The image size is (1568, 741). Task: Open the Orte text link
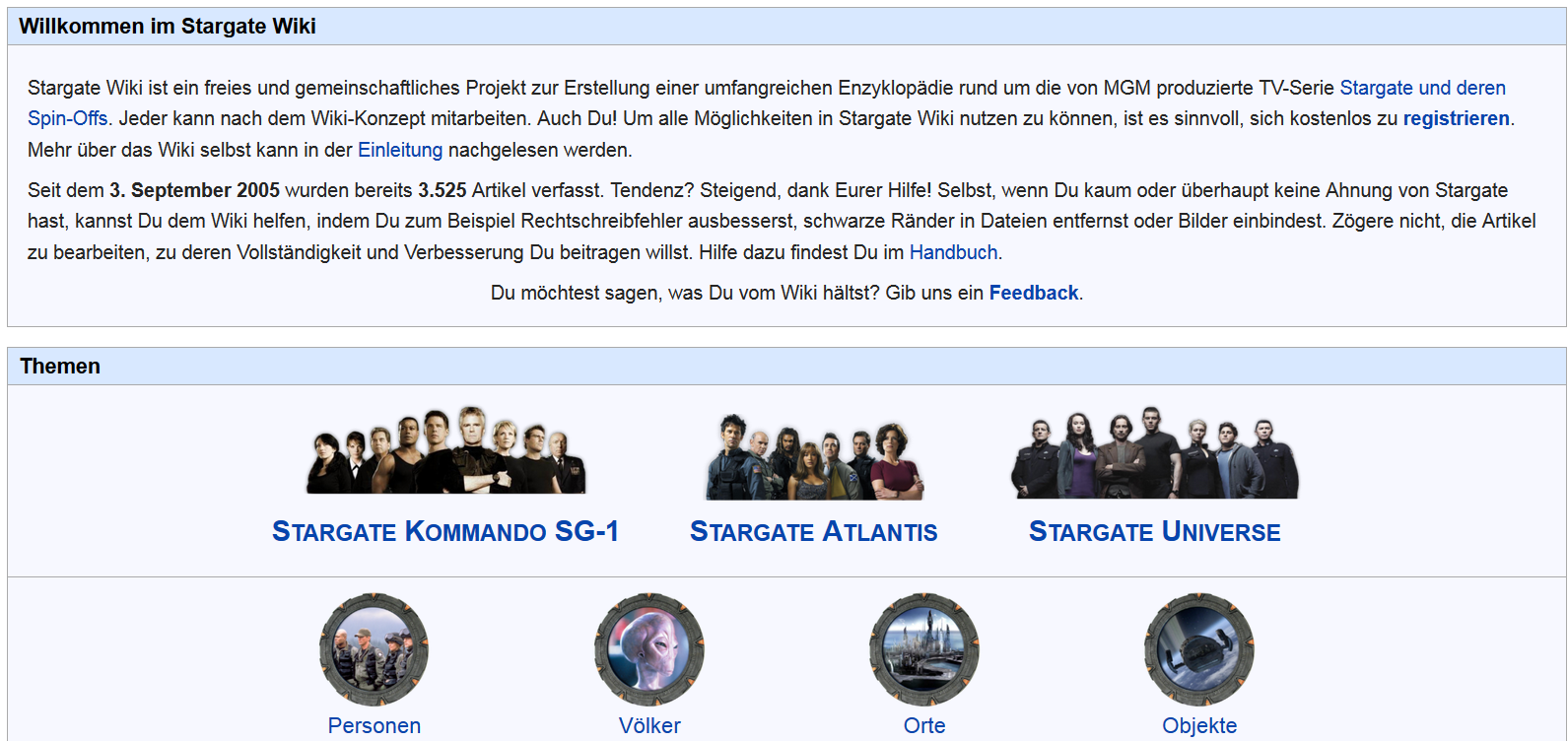[924, 726]
